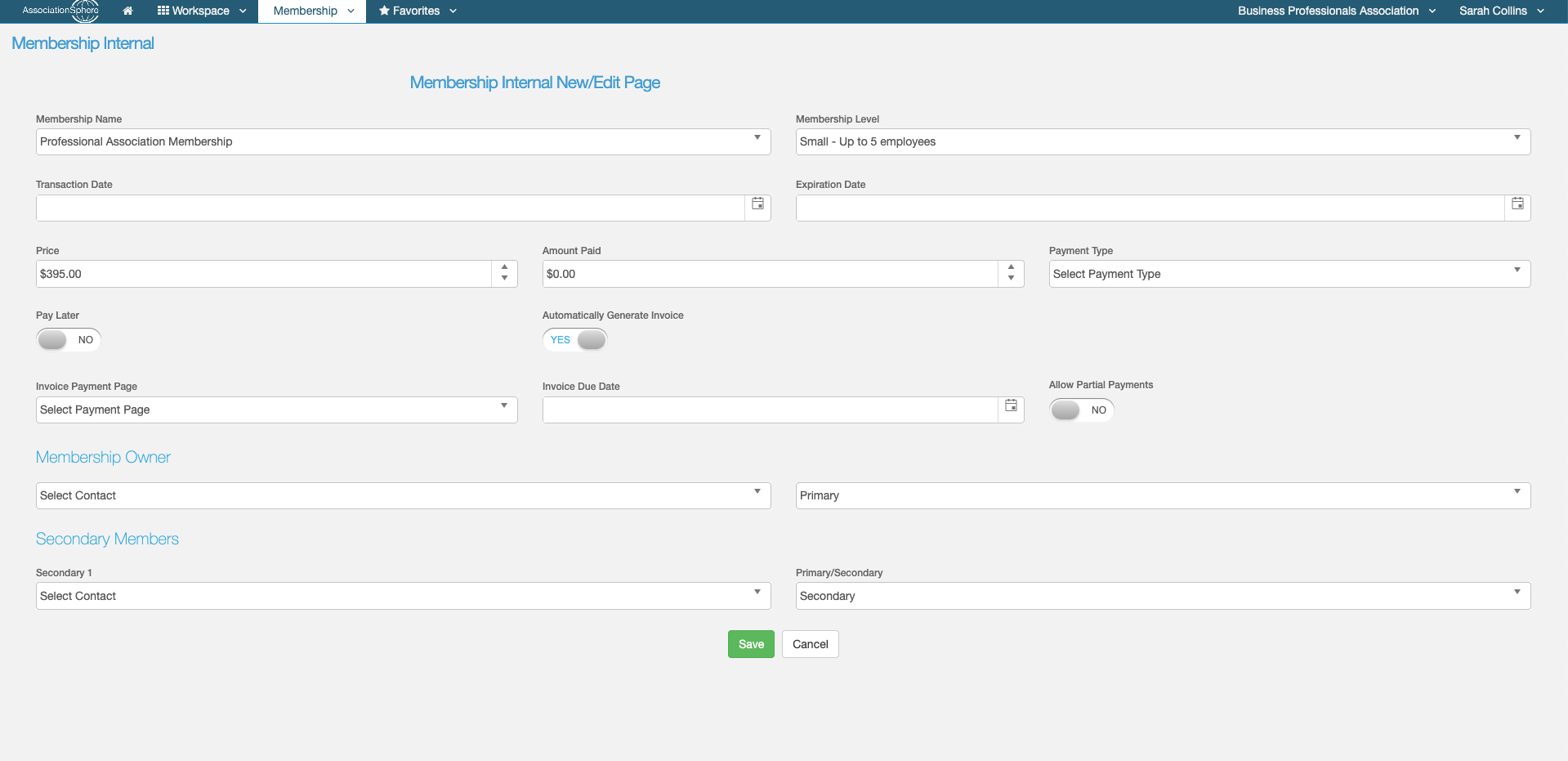The image size is (1568, 761).
Task: Decrease Price with down arrow
Action: pyautogui.click(x=504, y=279)
